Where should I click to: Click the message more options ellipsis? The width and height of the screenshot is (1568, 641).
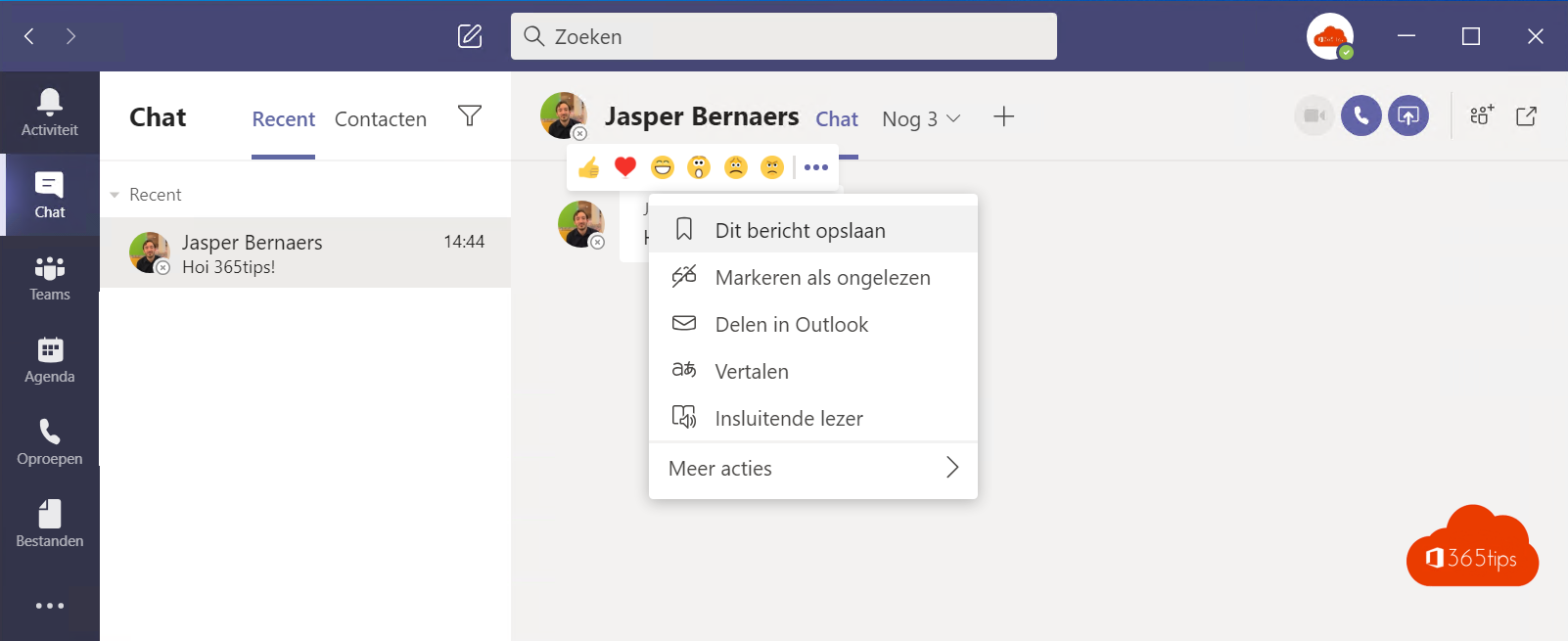click(x=816, y=167)
